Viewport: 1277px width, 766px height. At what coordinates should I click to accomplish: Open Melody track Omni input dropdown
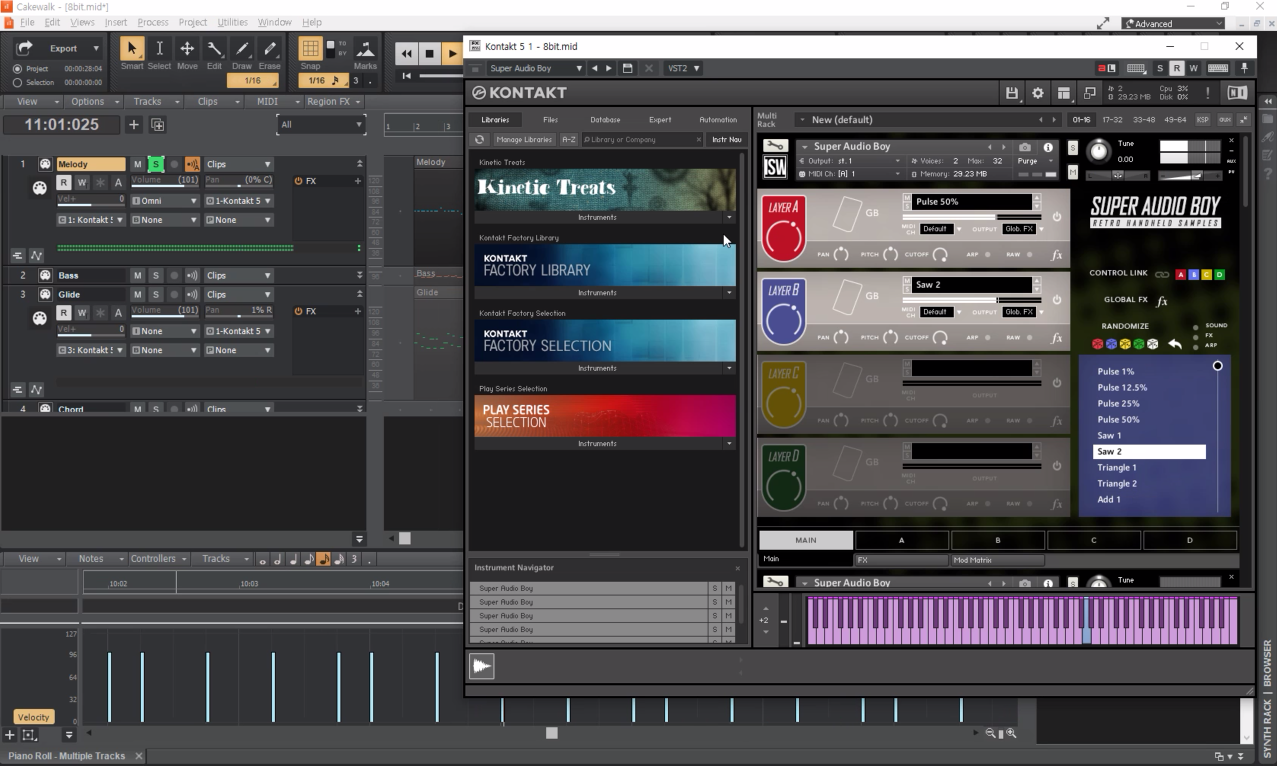click(x=165, y=201)
